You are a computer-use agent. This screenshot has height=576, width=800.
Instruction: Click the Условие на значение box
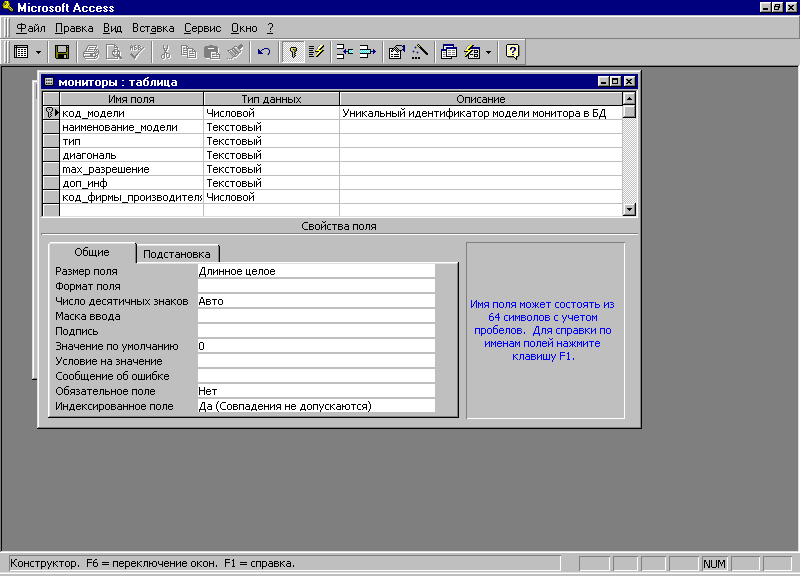pyautogui.click(x=316, y=361)
